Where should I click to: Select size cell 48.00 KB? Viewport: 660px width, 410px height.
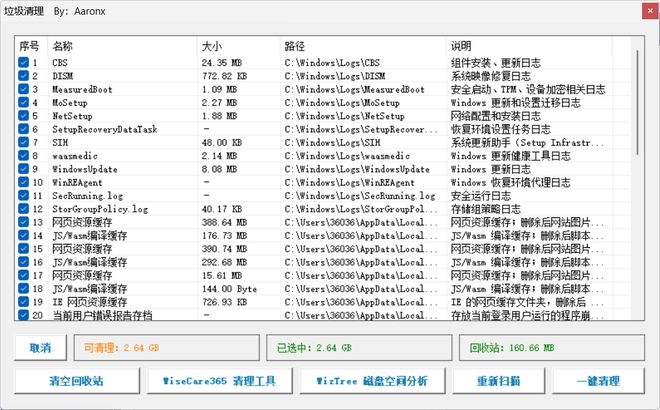click(x=221, y=142)
